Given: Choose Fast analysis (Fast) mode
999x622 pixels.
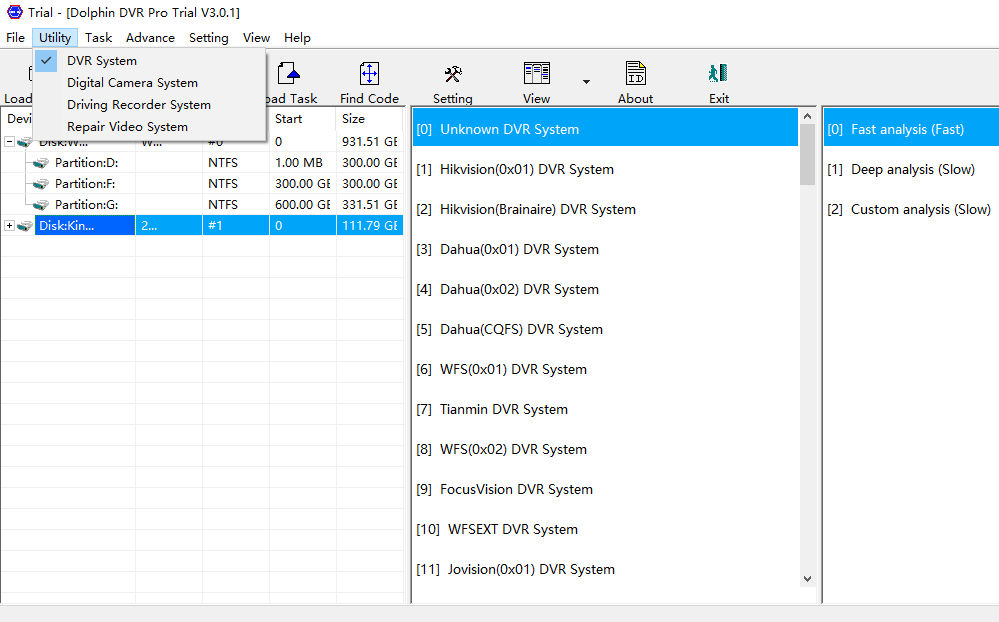Looking at the screenshot, I should [x=911, y=129].
